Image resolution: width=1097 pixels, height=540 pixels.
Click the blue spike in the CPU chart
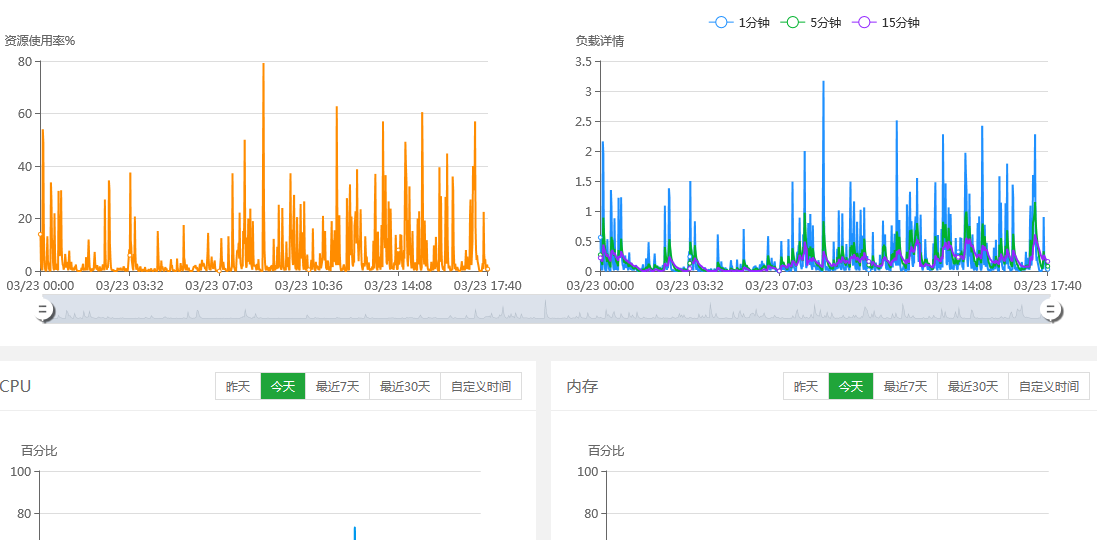pyautogui.click(x=354, y=532)
